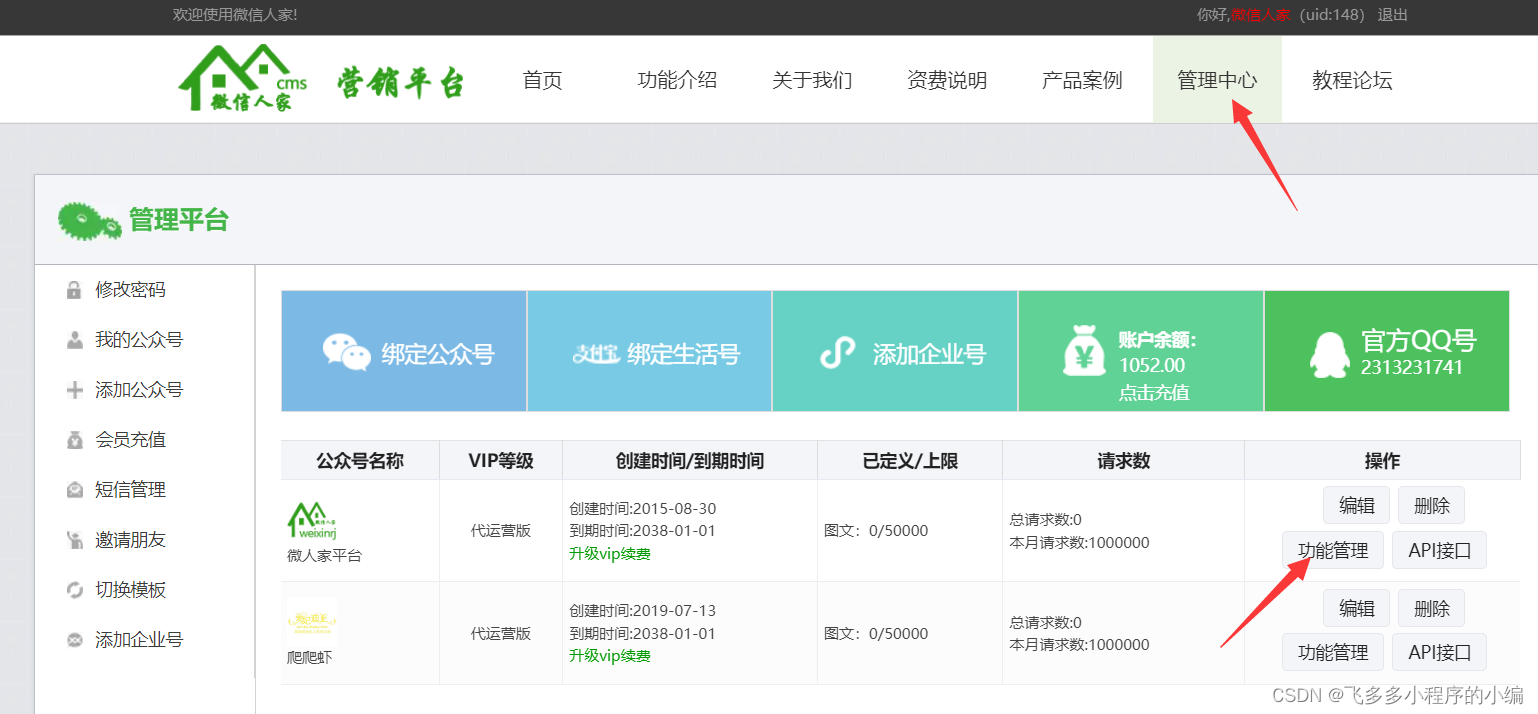Open 修改密码 in the sidebar
Screen dimensions: 1538x714
click(130, 290)
